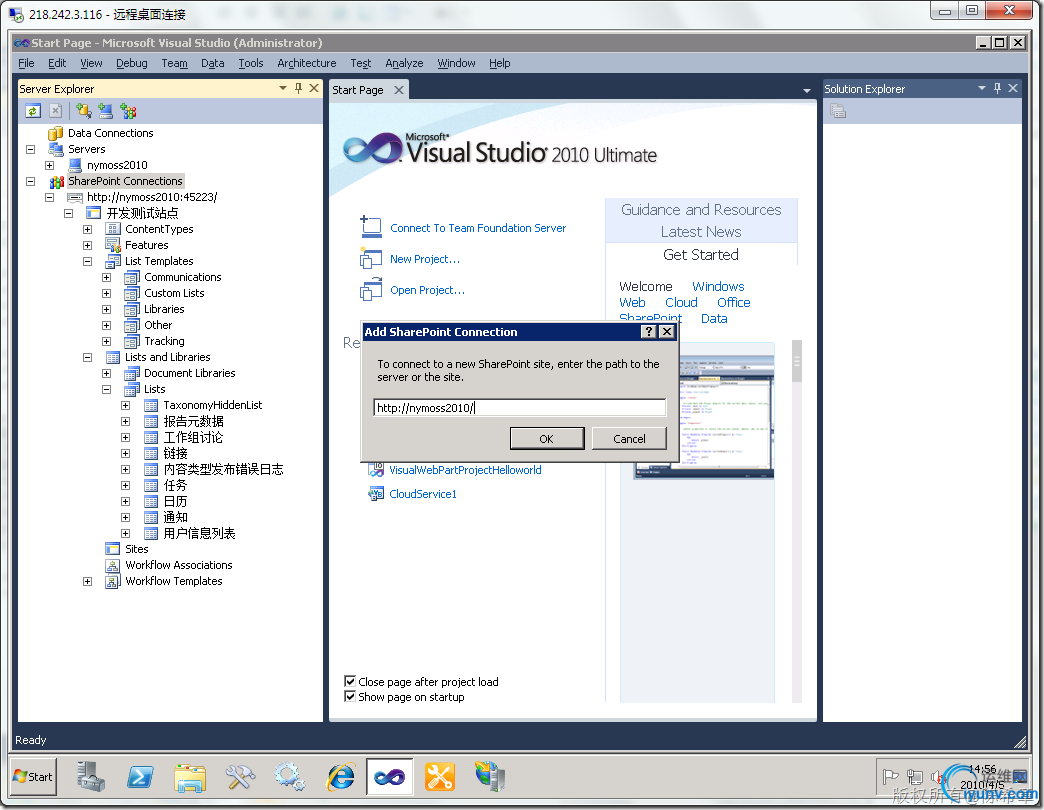Click the nymoss2010 server icon
Image resolution: width=1044 pixels, height=810 pixels.
pos(75,165)
